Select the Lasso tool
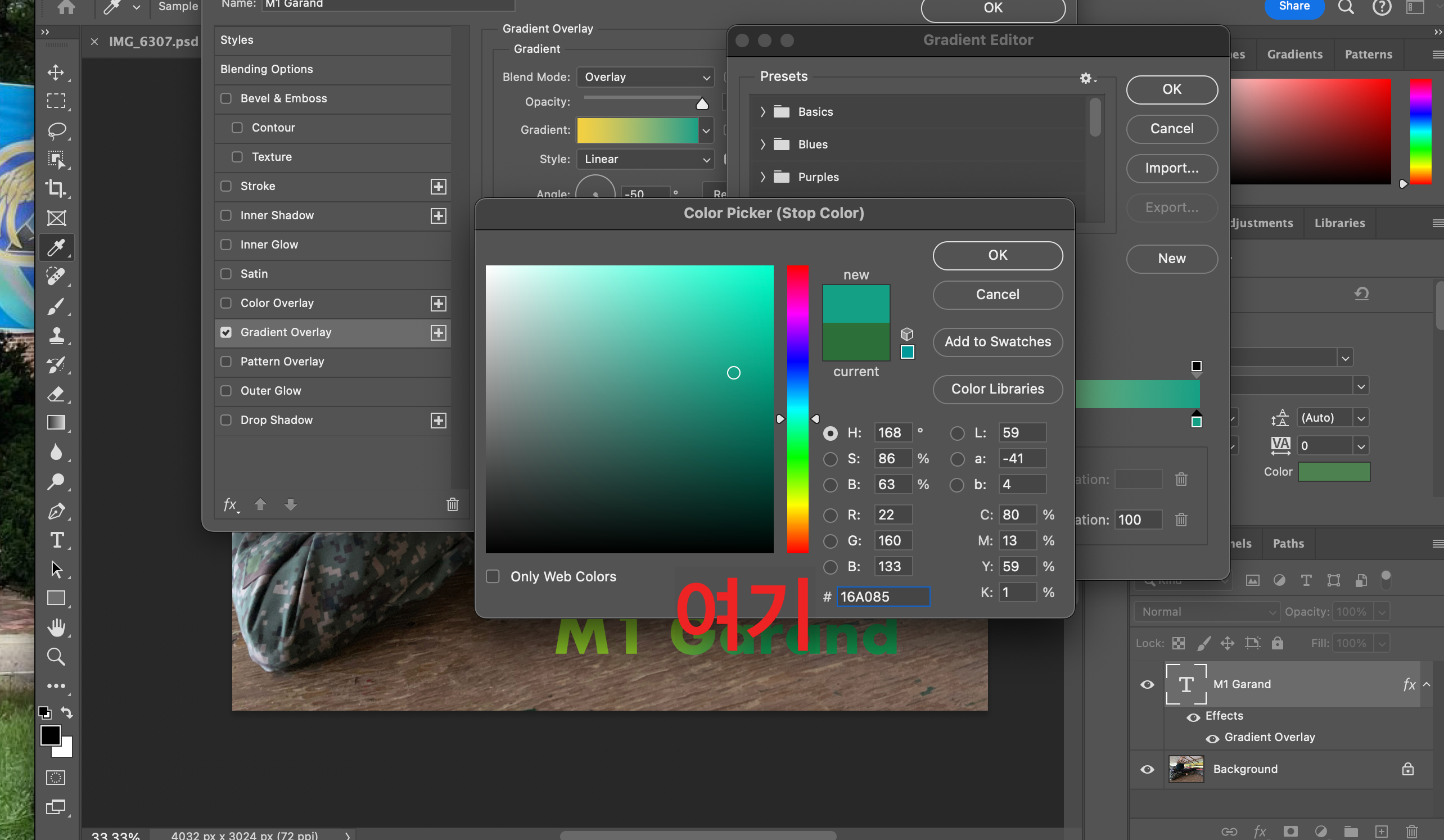The image size is (1444, 840). (56, 130)
